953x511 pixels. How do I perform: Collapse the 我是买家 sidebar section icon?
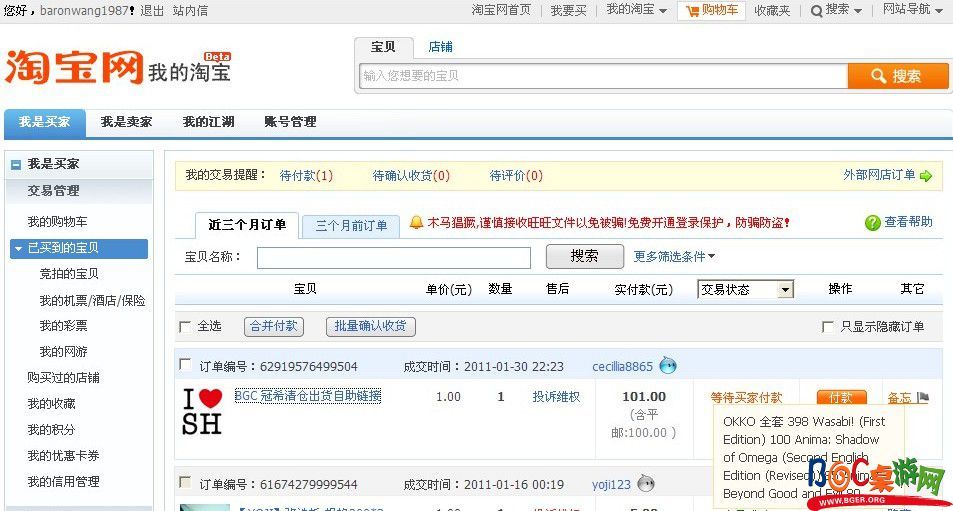(16, 165)
